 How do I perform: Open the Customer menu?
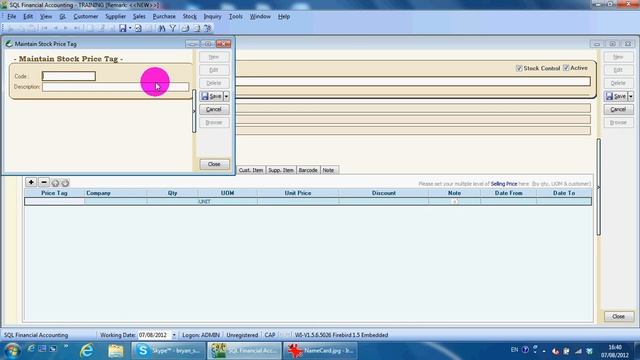tap(86, 16)
